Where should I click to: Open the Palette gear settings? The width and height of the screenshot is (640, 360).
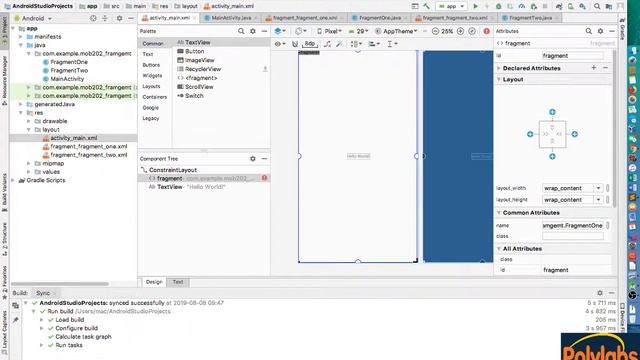pos(253,31)
